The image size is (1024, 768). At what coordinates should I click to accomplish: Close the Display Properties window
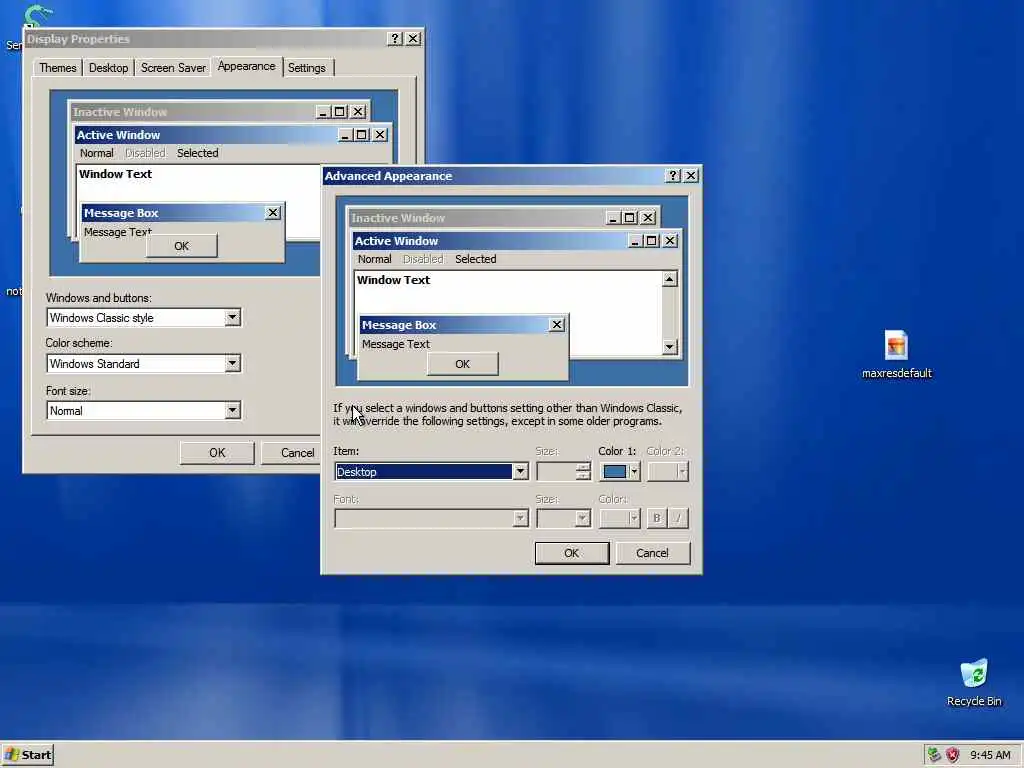(413, 39)
